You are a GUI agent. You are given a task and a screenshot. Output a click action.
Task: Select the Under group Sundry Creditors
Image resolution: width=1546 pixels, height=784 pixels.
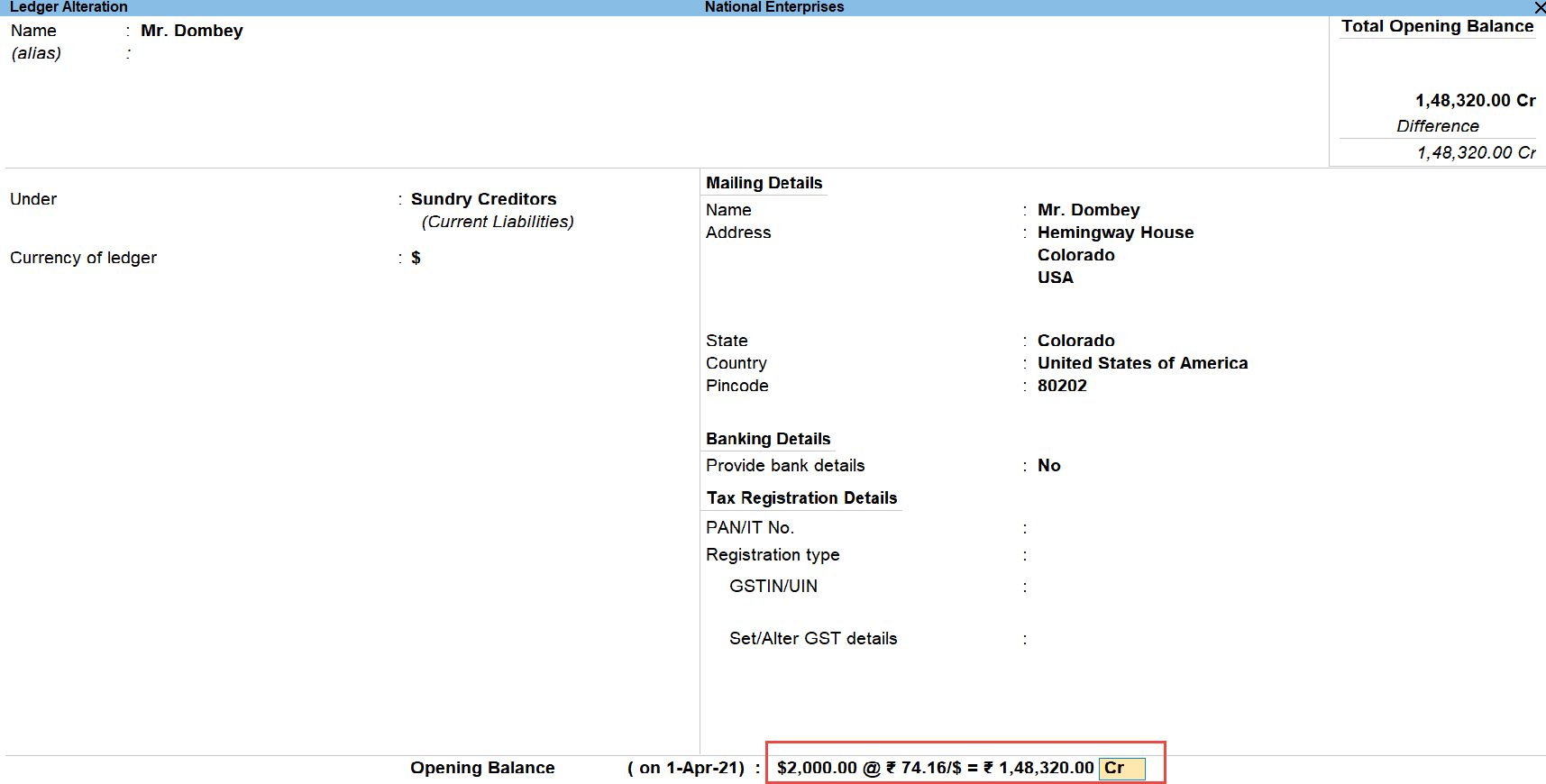(x=483, y=199)
